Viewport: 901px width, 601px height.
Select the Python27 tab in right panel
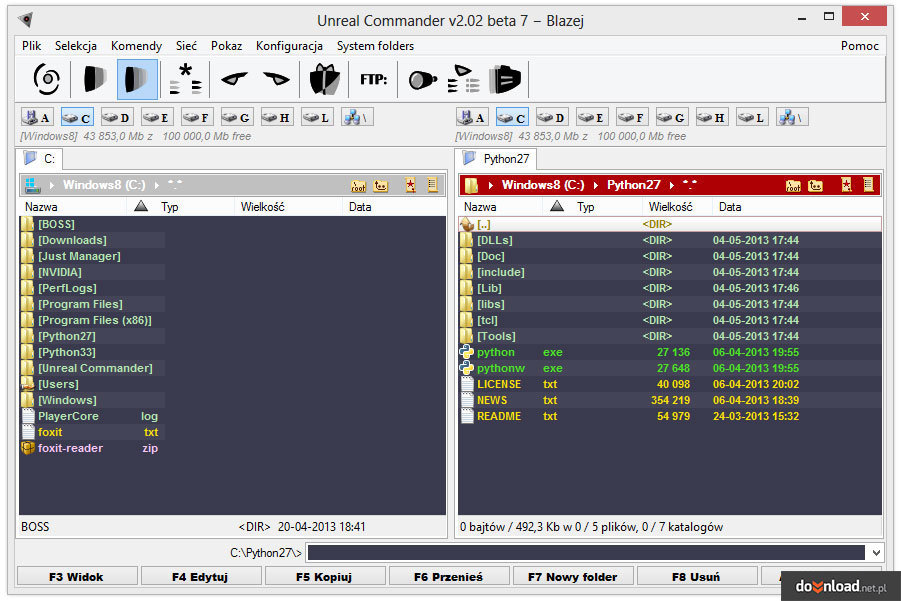tap(495, 159)
